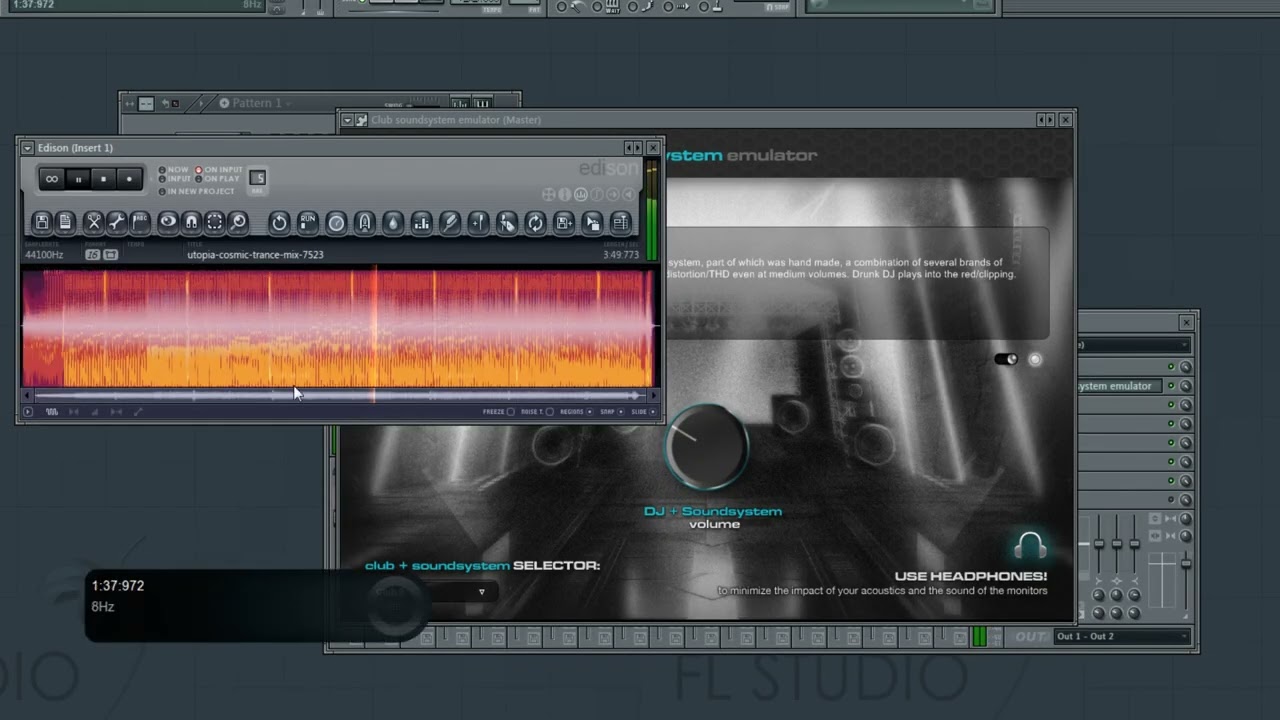Toggle the NOISE T. option

pos(537,412)
